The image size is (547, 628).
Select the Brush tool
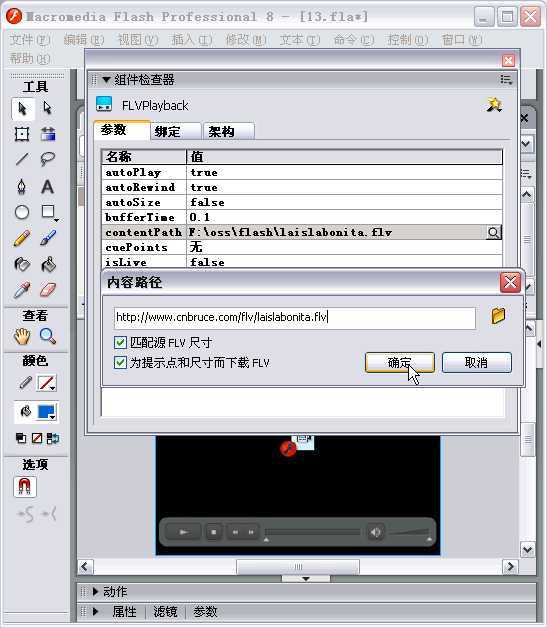(48, 238)
